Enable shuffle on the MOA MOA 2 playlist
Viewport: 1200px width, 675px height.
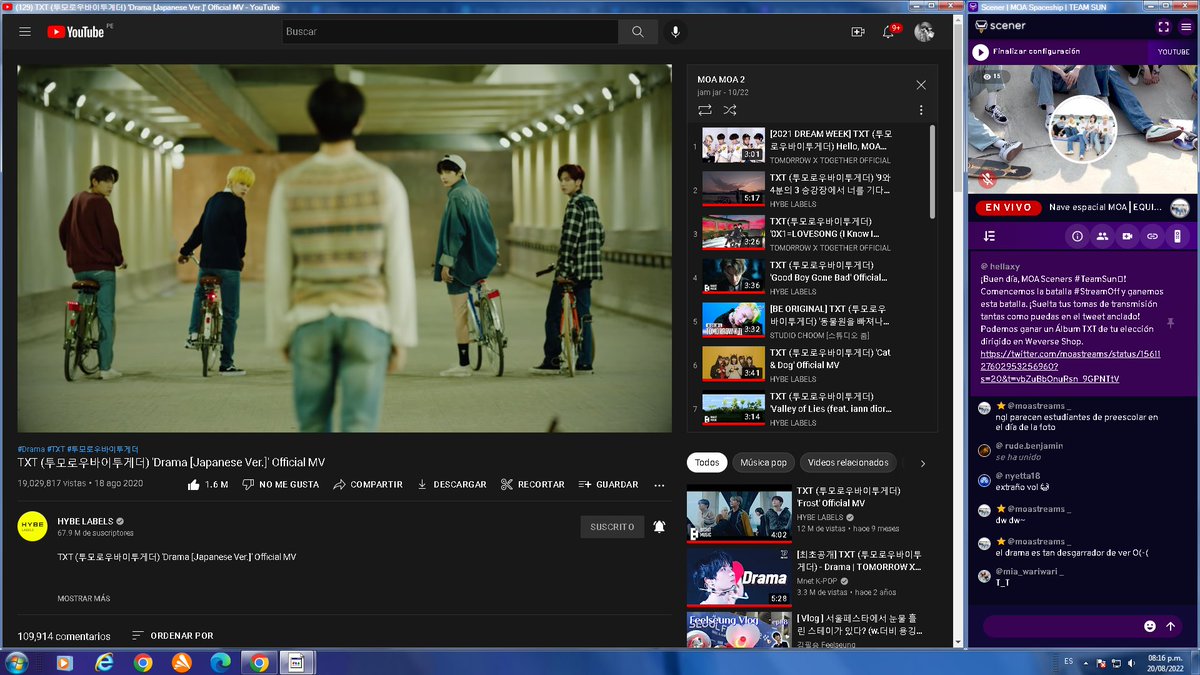[x=729, y=110]
